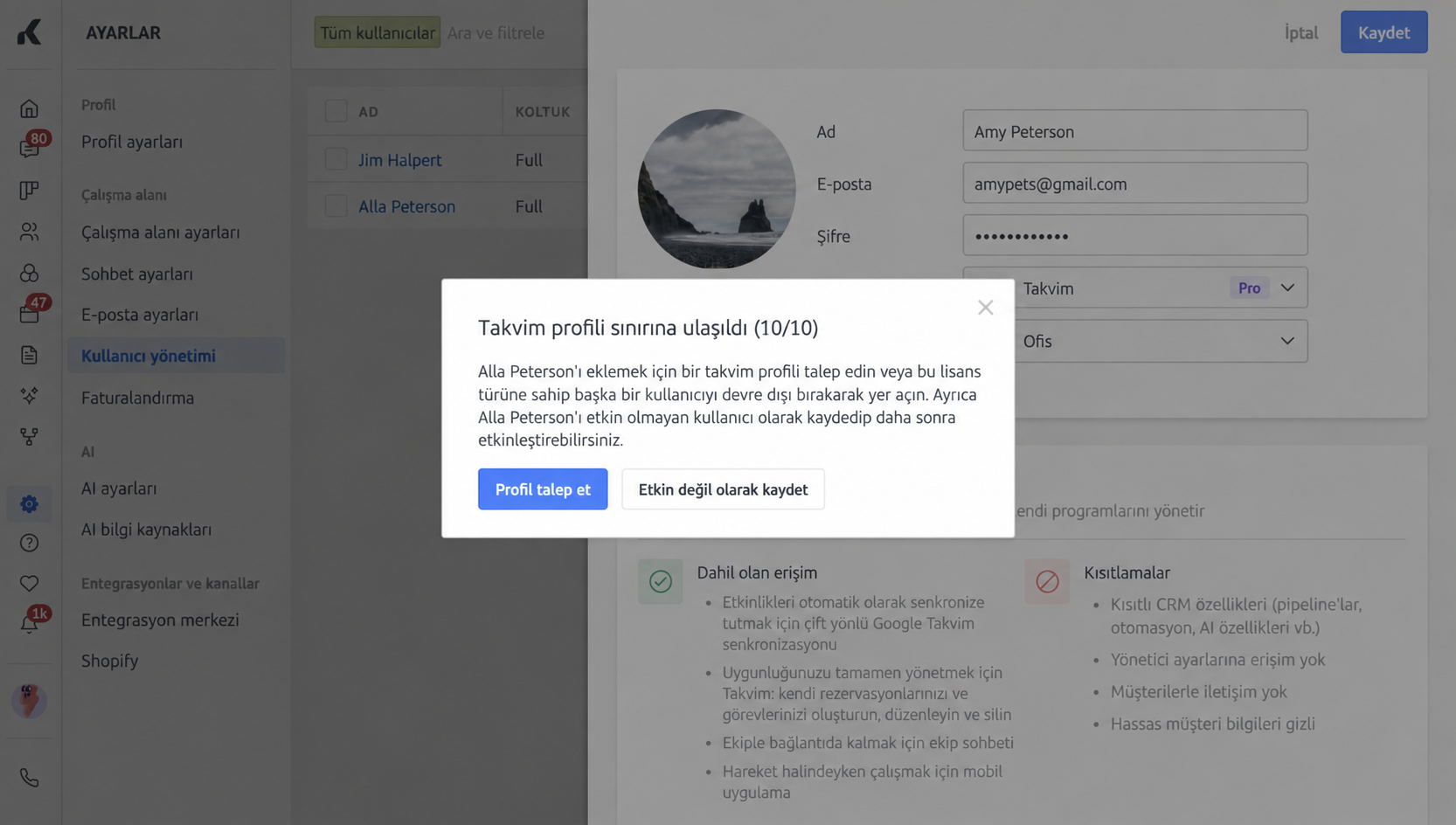Open AI bilgi kaynakları menu item
Viewport: 1456px width, 825px height.
click(146, 530)
